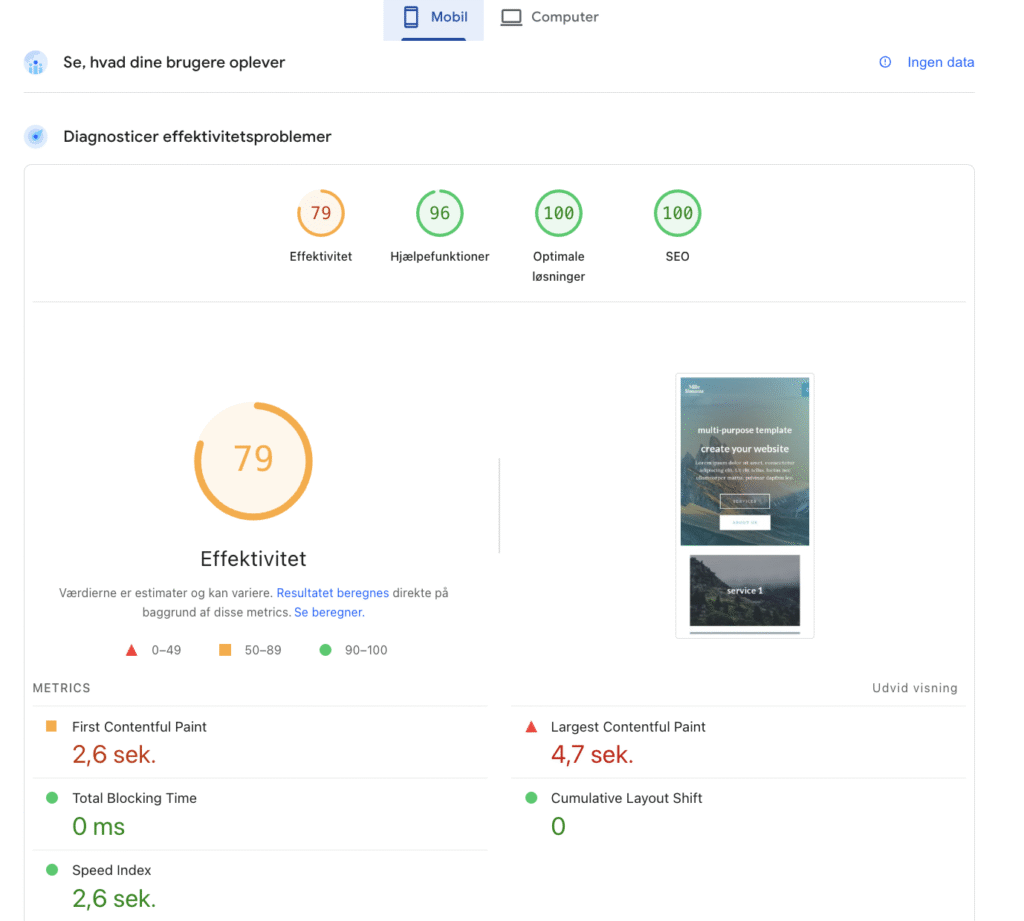Select the SEO 100 score gauge
The width and height of the screenshot is (1024, 921).
point(677,213)
